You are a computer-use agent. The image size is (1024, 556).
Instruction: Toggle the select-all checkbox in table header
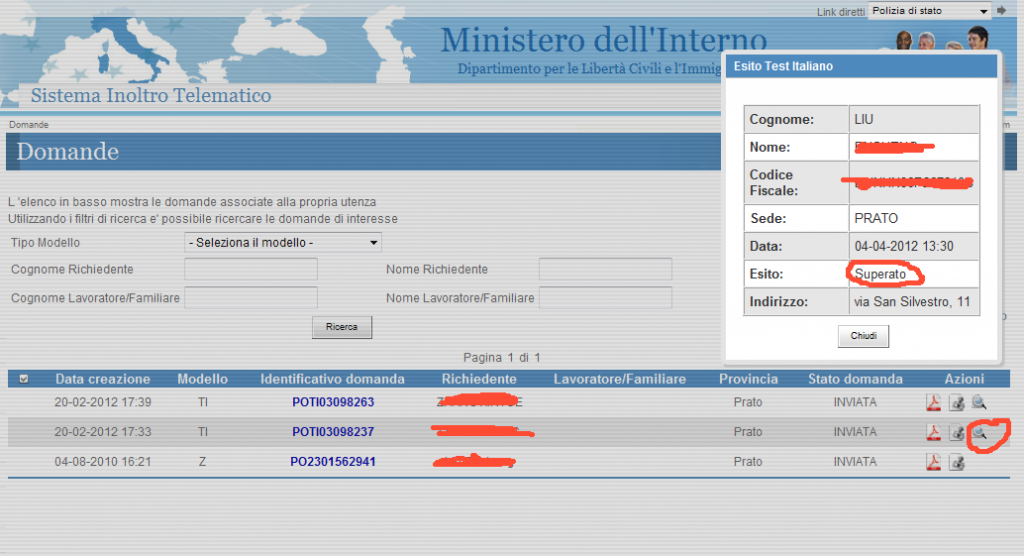24,379
